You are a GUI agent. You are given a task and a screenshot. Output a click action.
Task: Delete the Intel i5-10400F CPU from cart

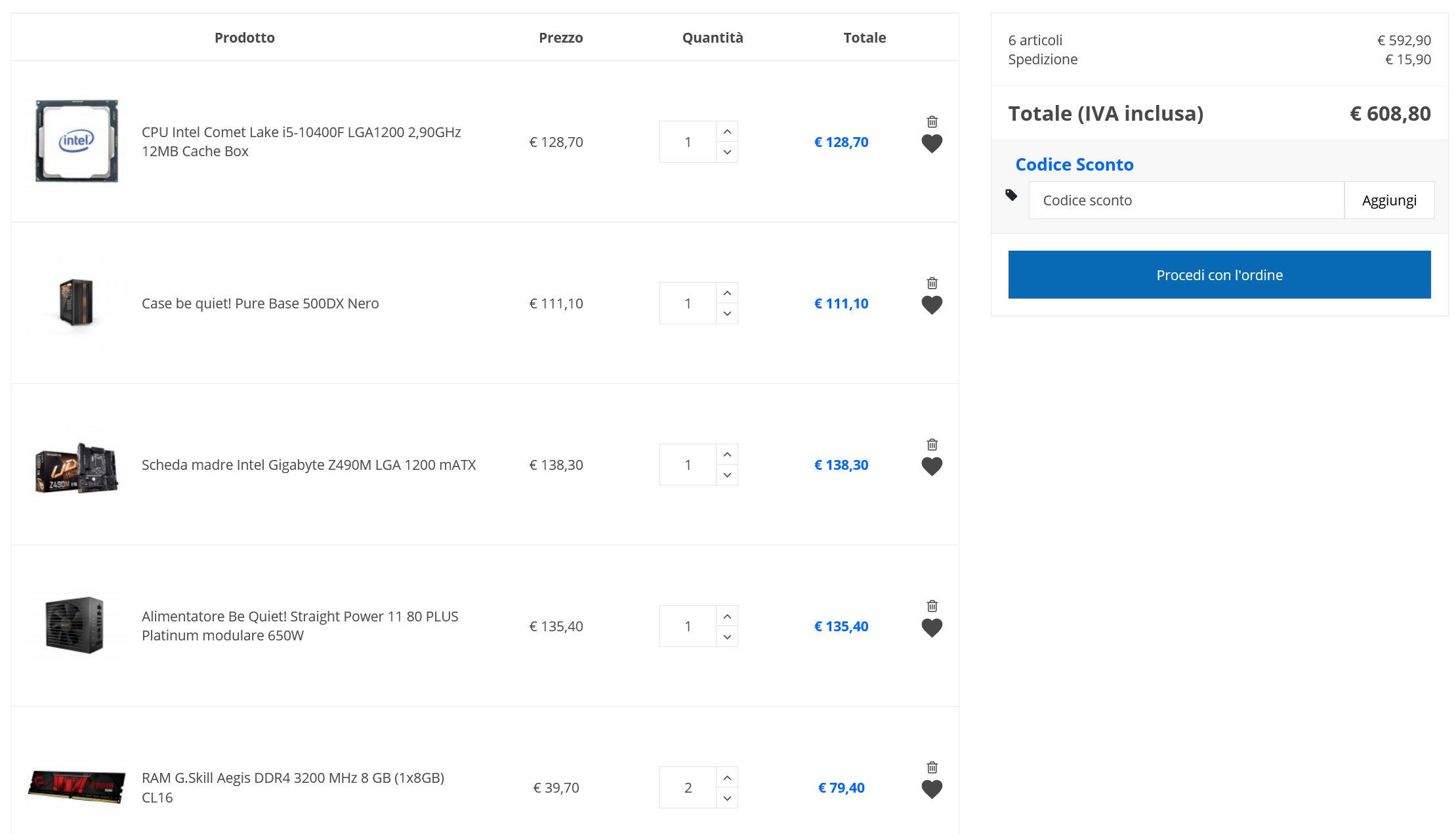(x=932, y=121)
